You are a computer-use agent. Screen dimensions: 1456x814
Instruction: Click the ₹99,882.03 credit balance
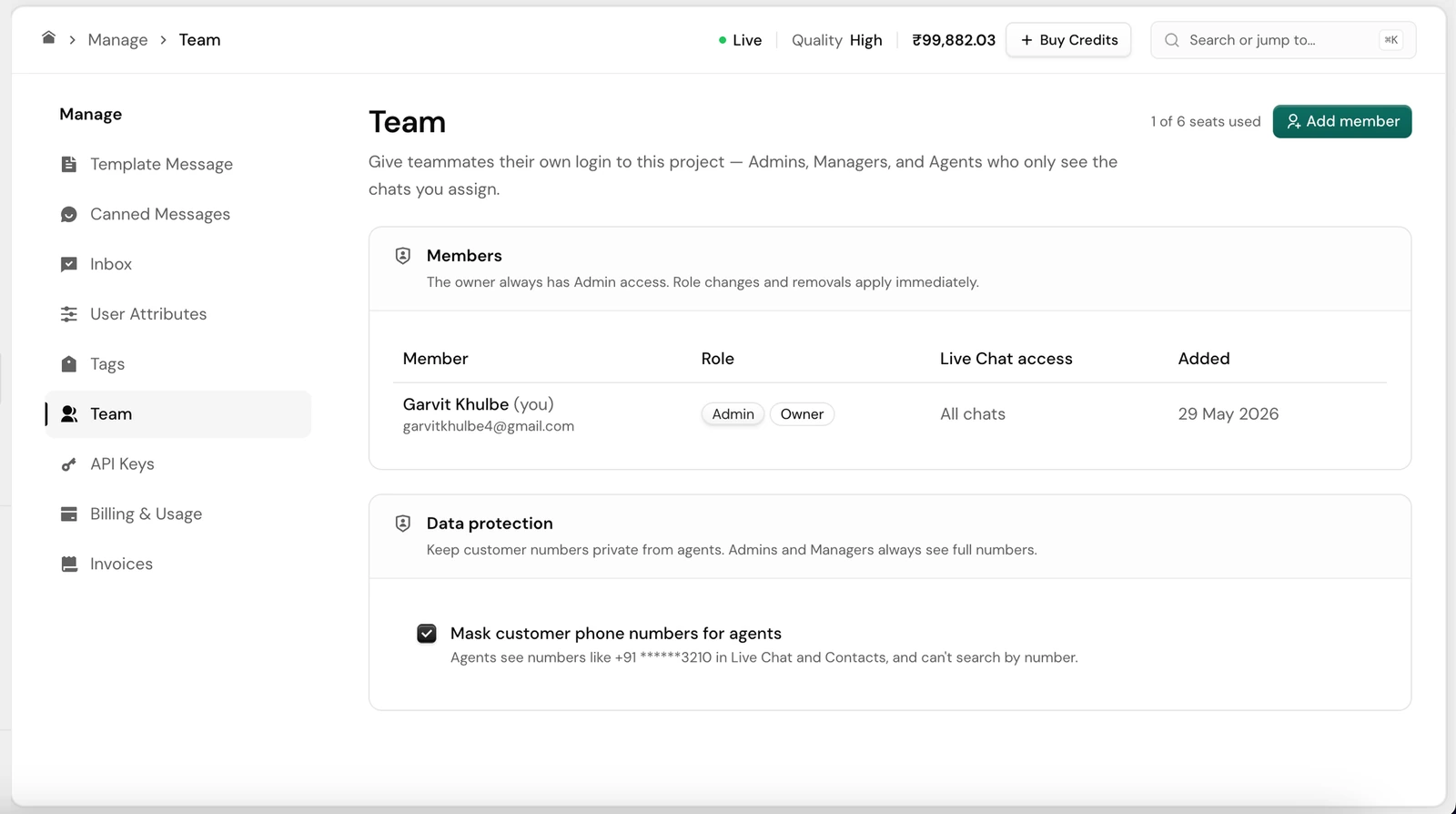click(954, 40)
